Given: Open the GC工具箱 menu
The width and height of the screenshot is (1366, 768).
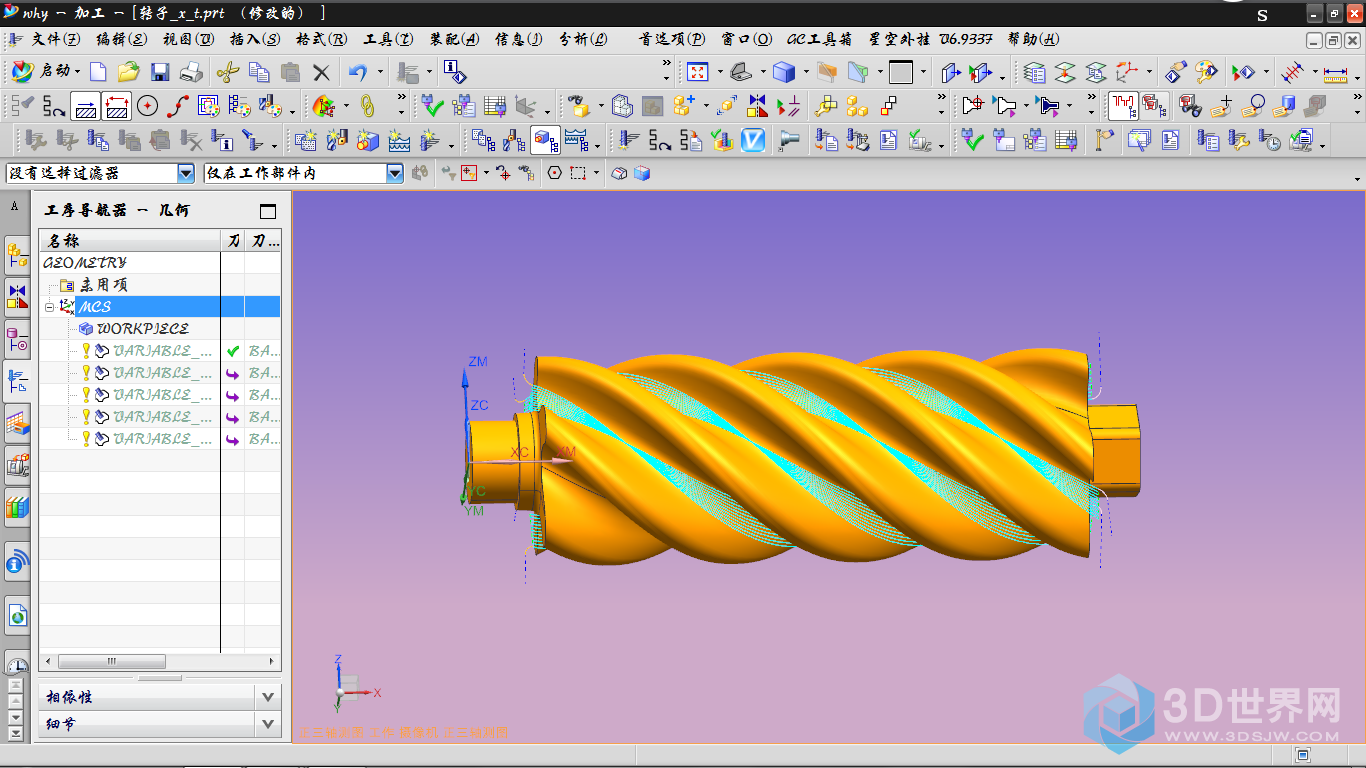Looking at the screenshot, I should coord(820,39).
